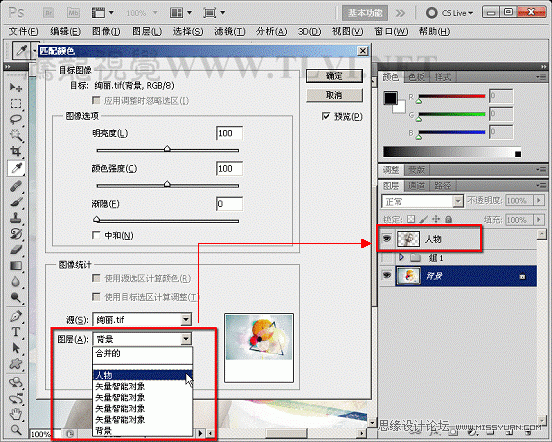Select the 3D Rotate tool

pyautogui.click(x=15, y=382)
